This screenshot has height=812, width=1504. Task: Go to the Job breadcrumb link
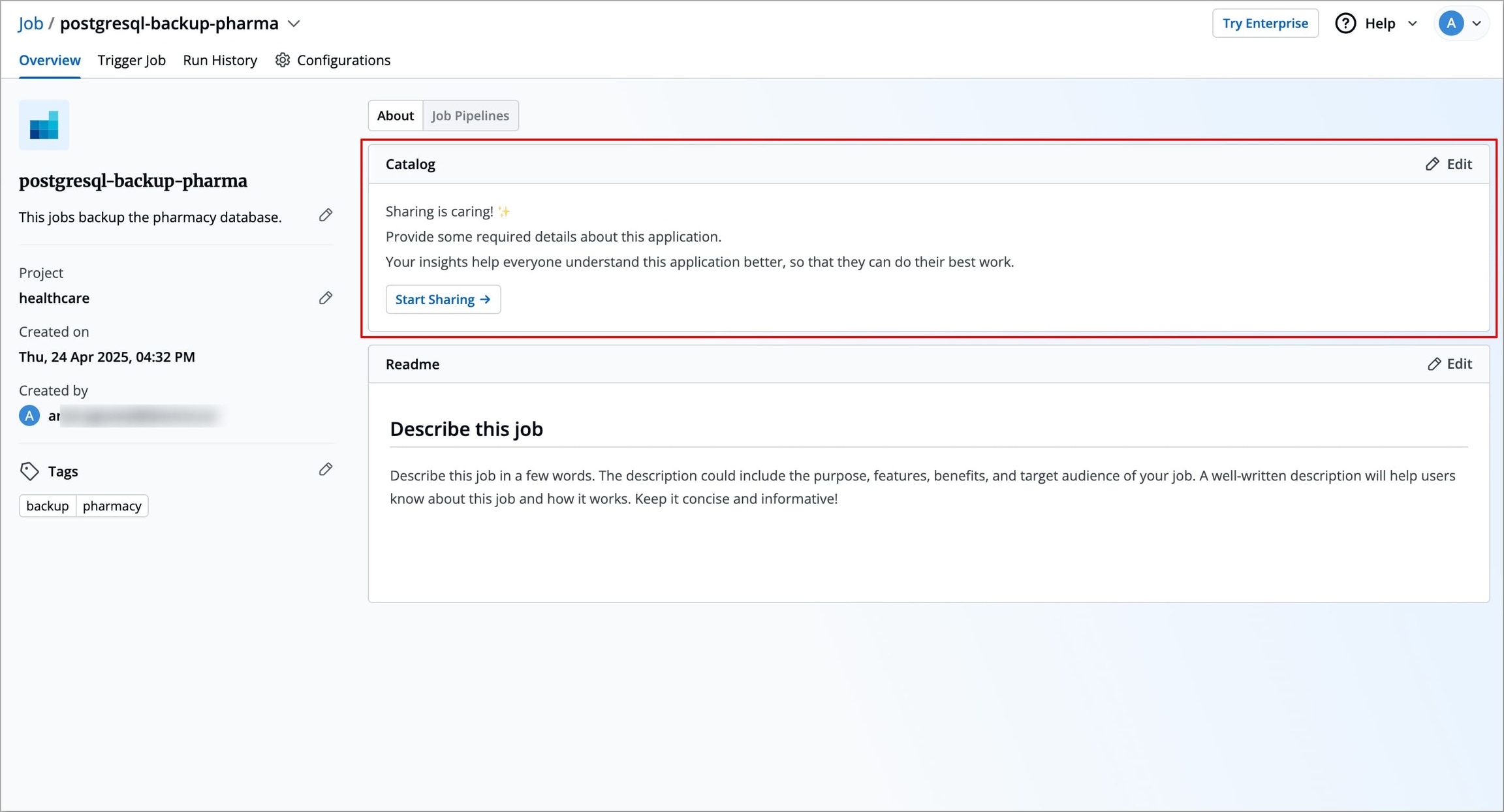click(31, 23)
